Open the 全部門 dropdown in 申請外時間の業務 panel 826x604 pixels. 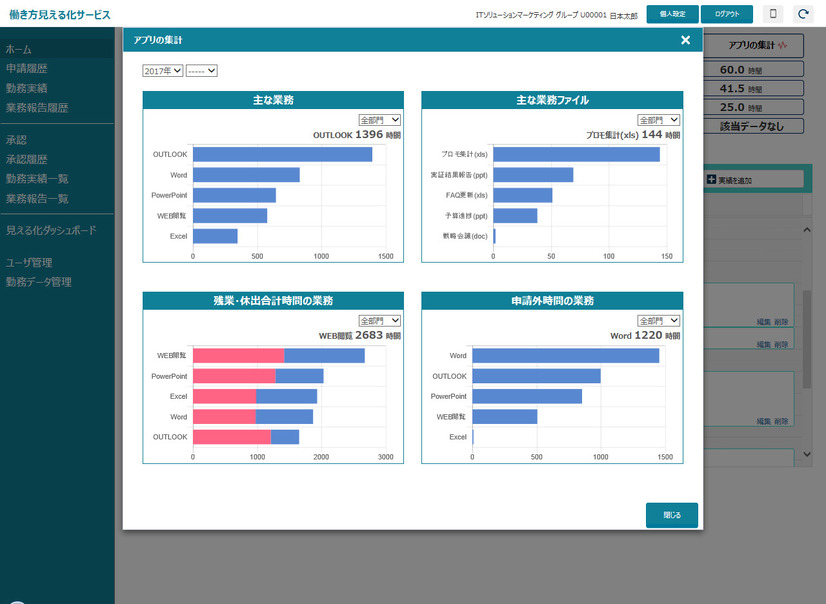tap(659, 321)
